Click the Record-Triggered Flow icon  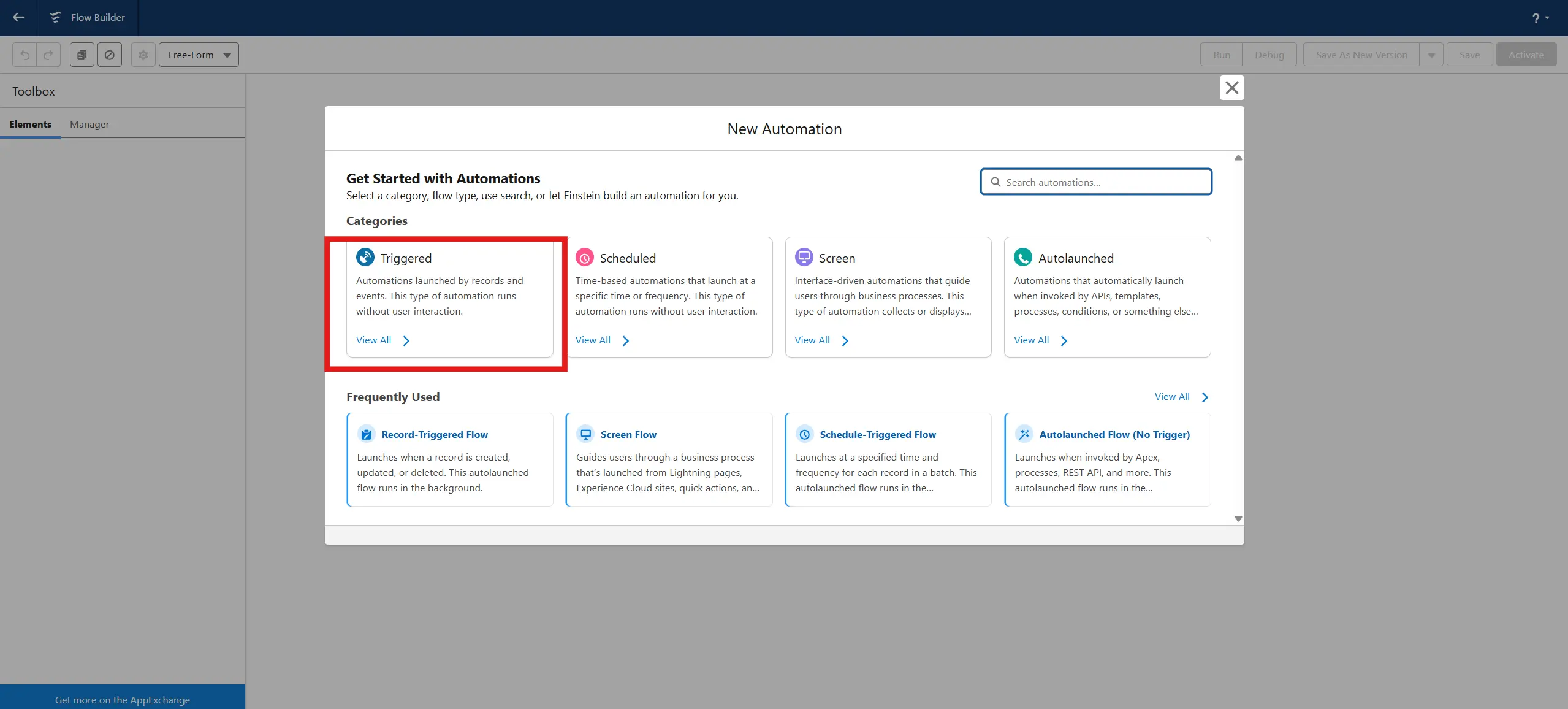pyautogui.click(x=366, y=434)
